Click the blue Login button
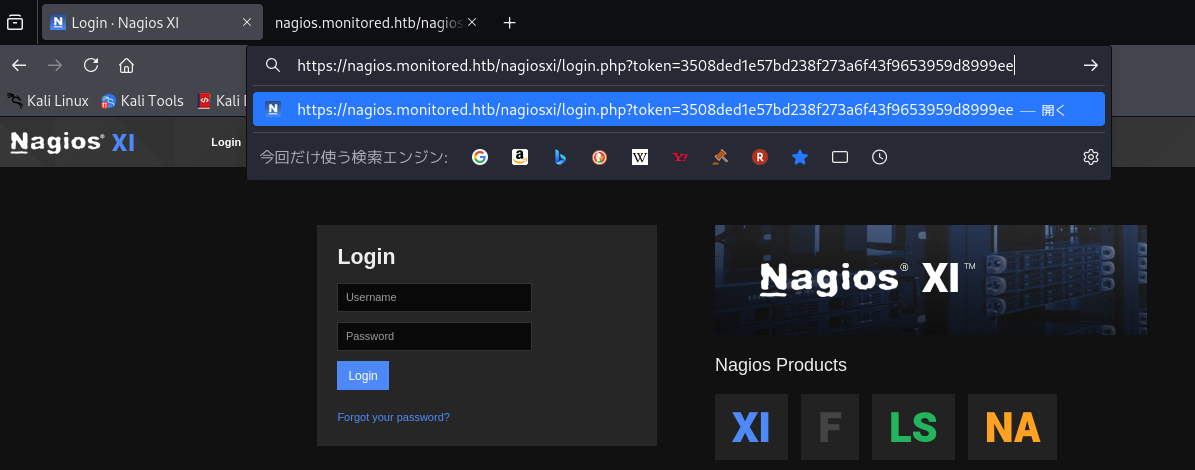This screenshot has height=470, width=1195. 363,376
